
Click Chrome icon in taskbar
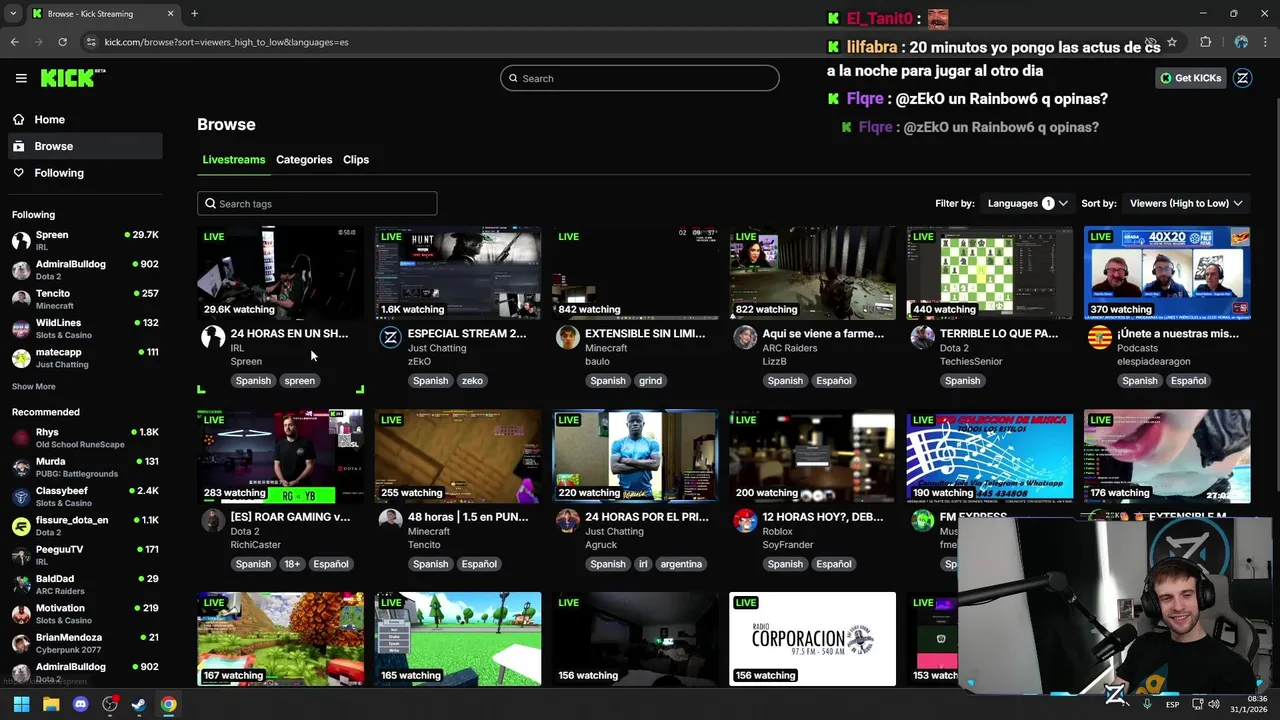pos(169,704)
